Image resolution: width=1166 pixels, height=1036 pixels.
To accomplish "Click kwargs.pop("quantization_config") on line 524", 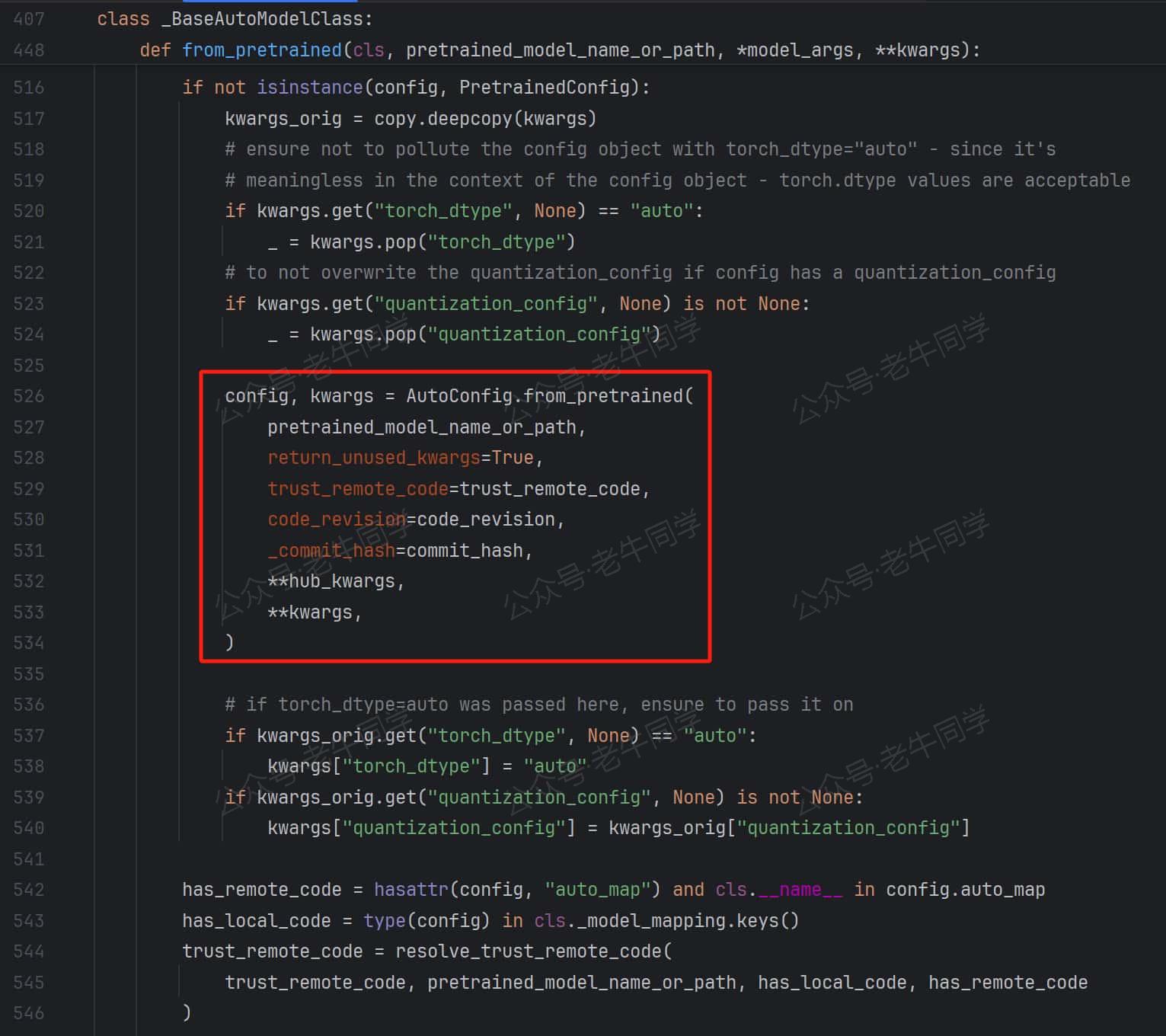I will point(485,334).
